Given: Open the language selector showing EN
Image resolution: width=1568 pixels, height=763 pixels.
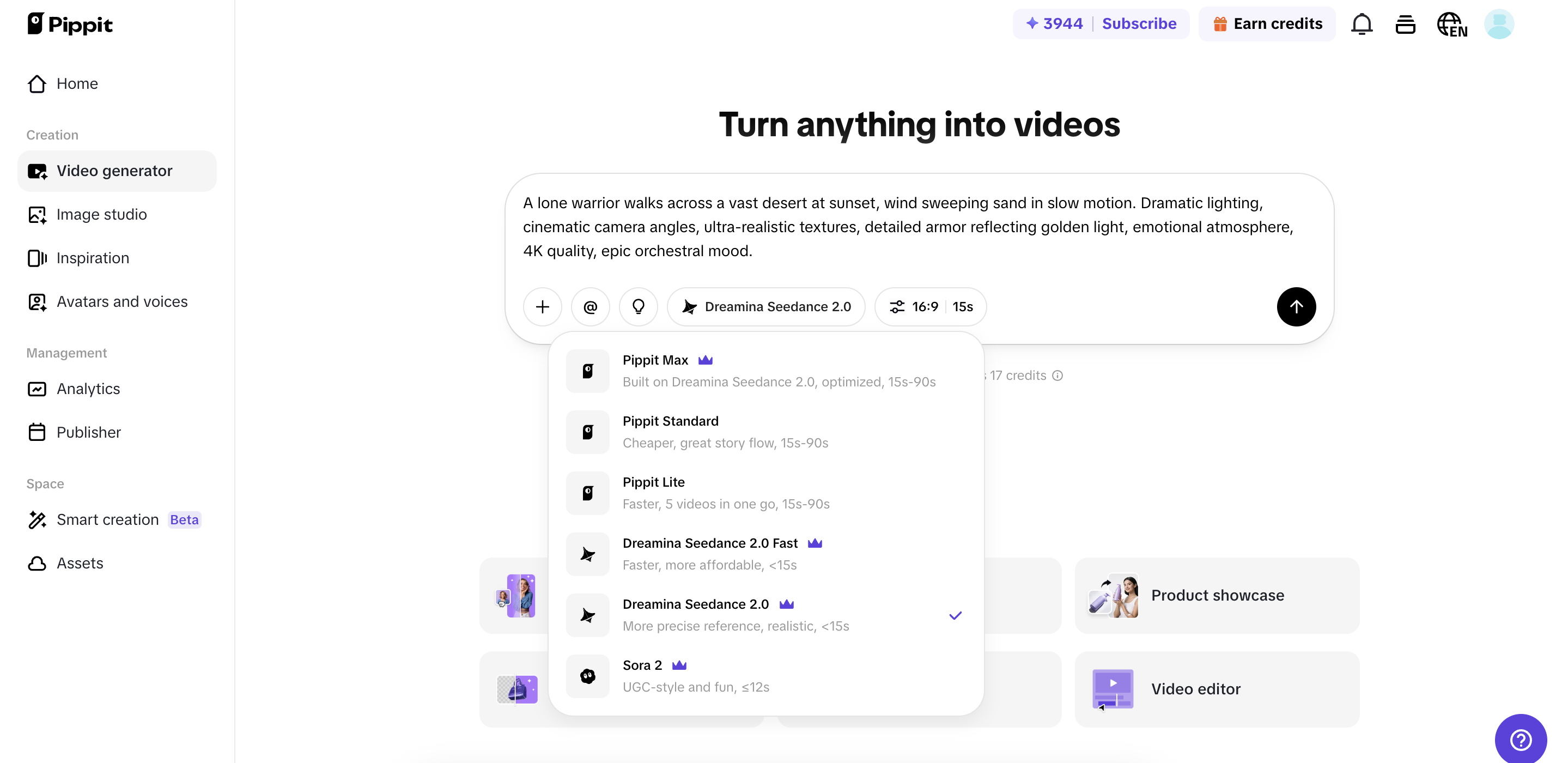Looking at the screenshot, I should (x=1452, y=24).
